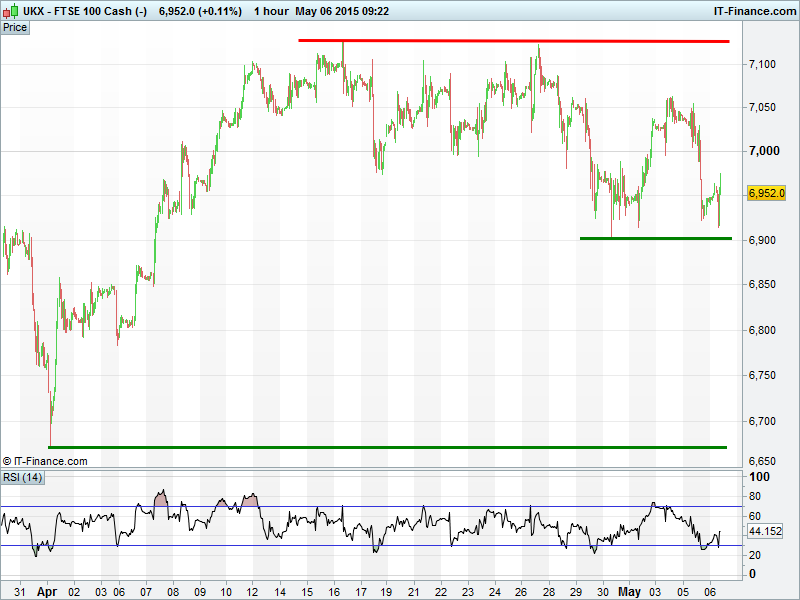This screenshot has width=800, height=600.
Task: Click the +0.11% change value in header
Action: [x=221, y=11]
